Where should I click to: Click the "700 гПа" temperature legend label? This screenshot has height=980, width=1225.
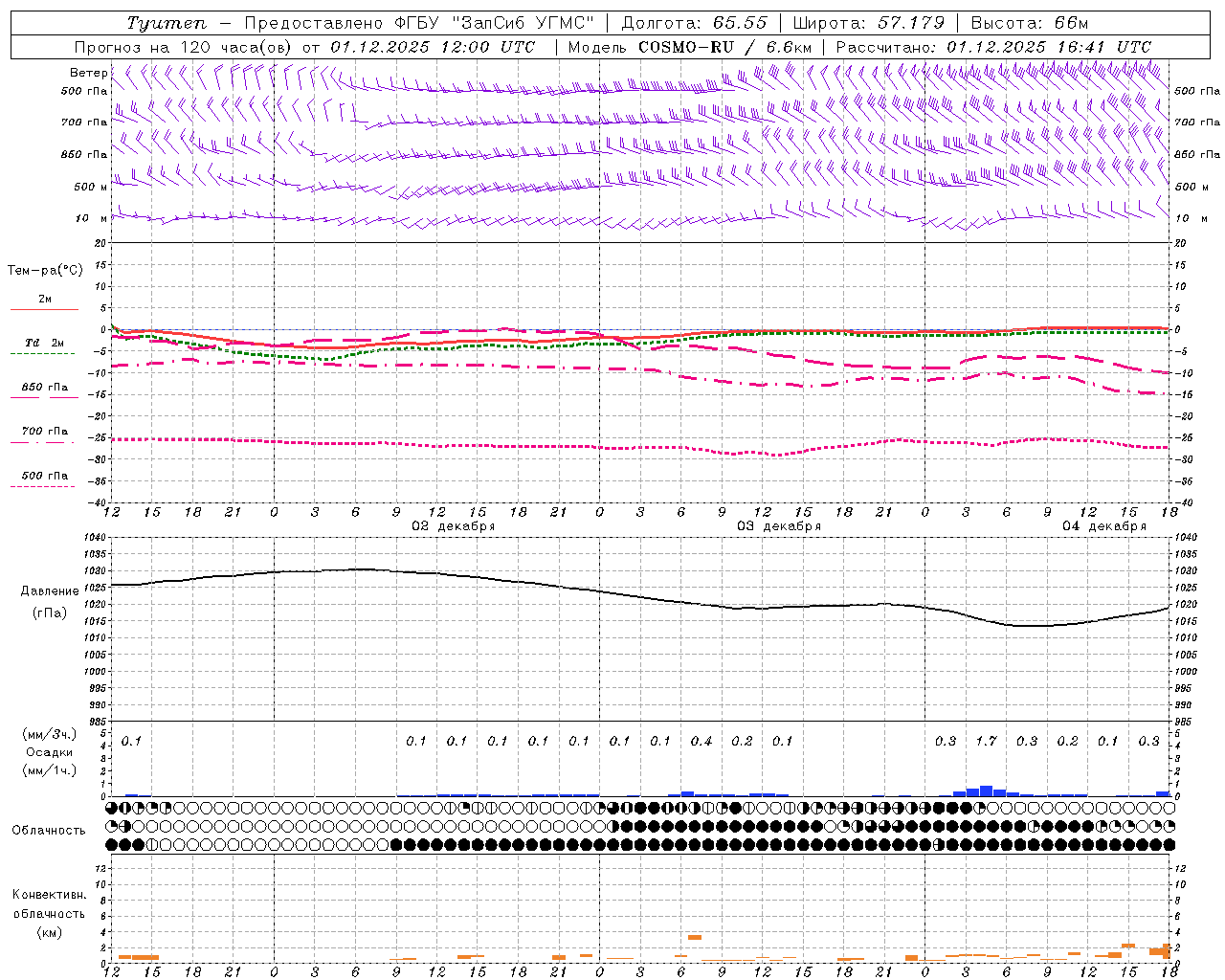pyautogui.click(x=45, y=431)
